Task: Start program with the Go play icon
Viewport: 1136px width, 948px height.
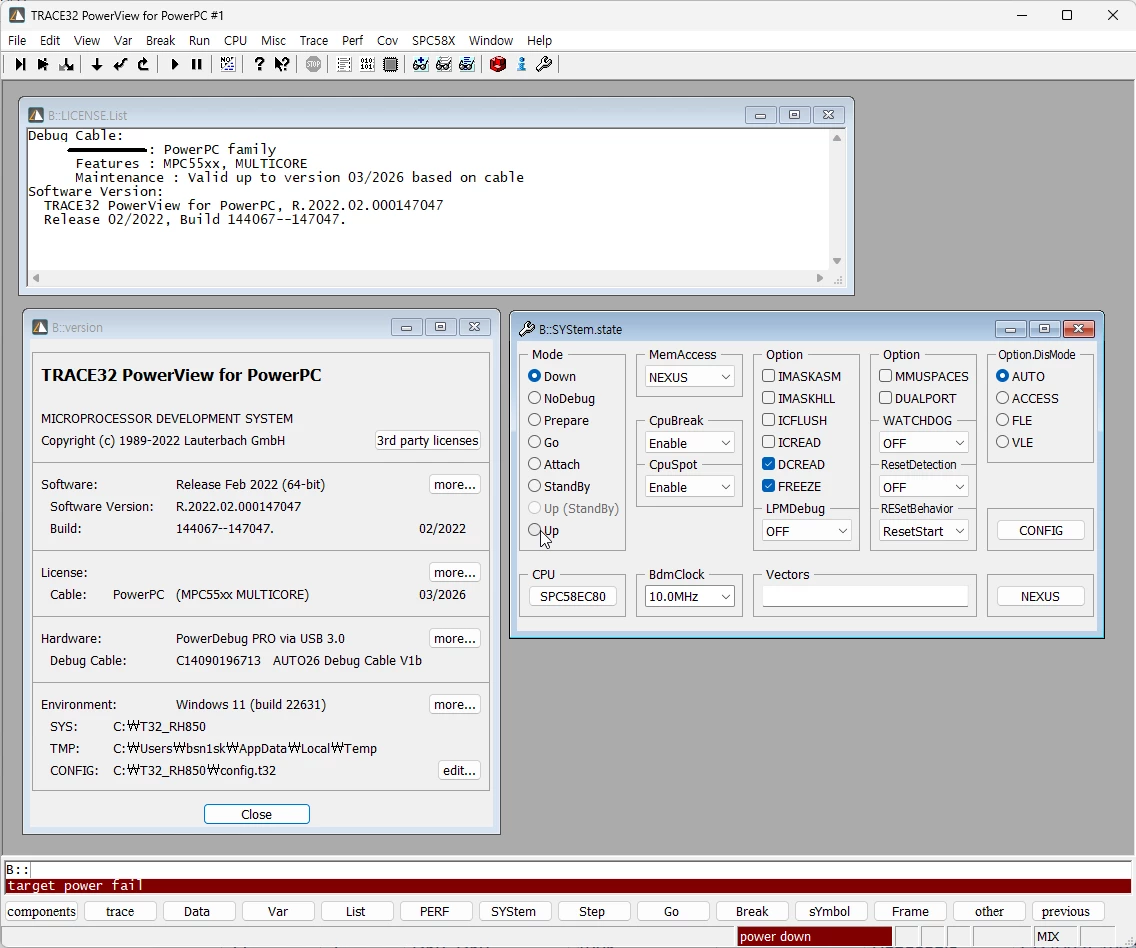Action: (x=174, y=64)
